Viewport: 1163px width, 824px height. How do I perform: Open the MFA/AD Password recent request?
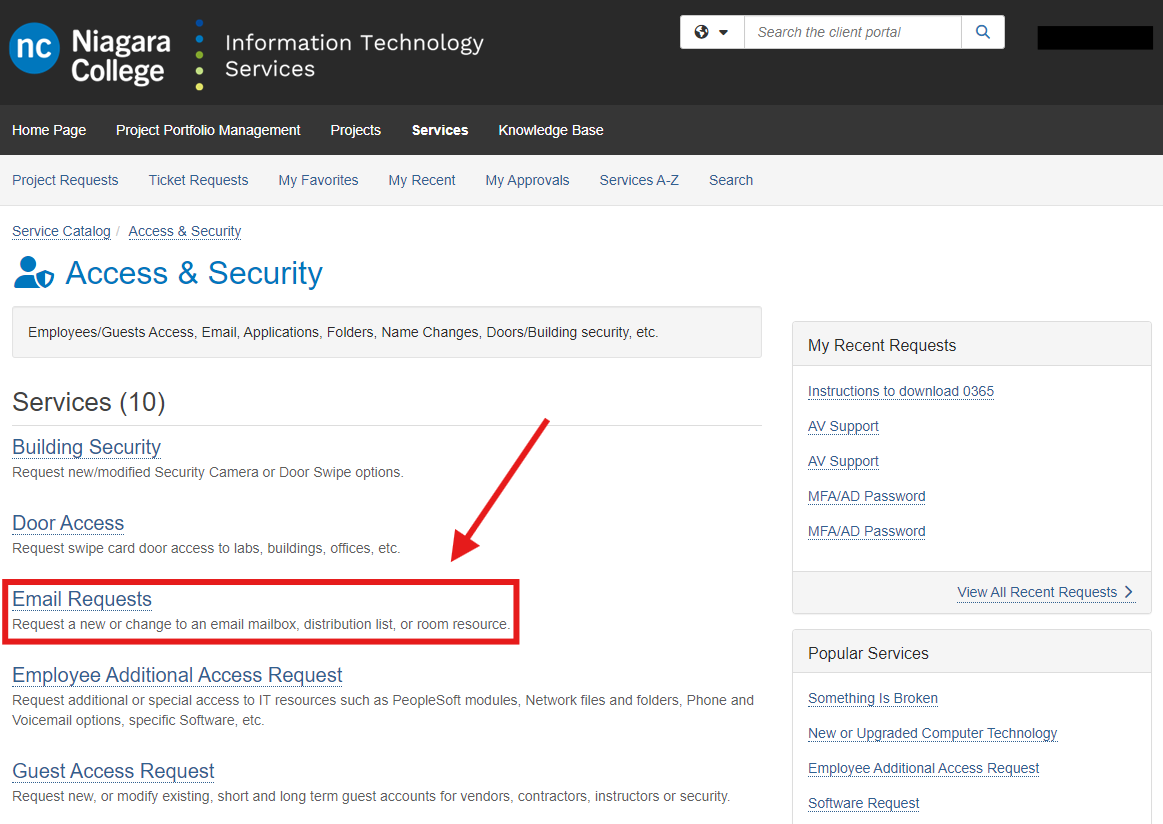866,496
